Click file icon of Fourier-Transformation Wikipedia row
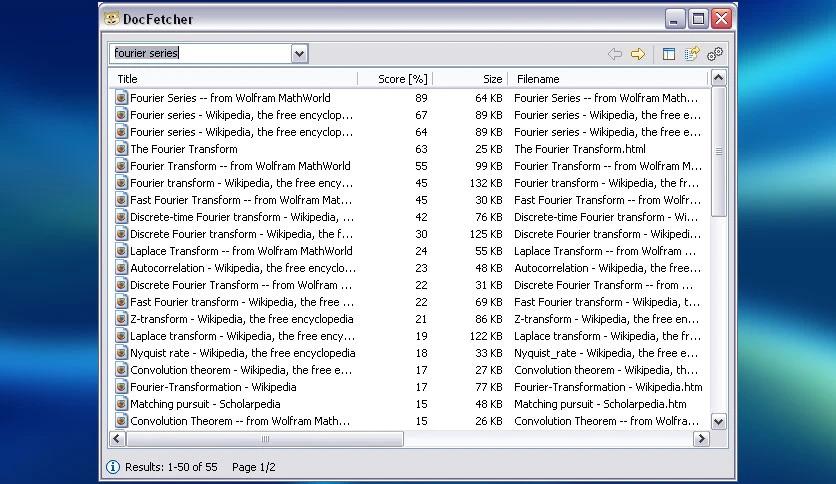This screenshot has width=836, height=484. [x=122, y=386]
